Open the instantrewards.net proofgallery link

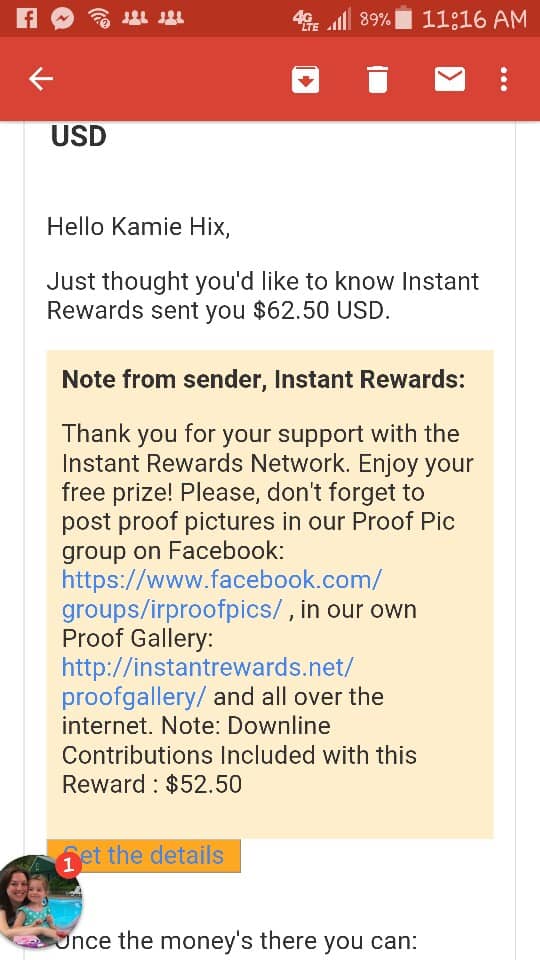(x=208, y=682)
